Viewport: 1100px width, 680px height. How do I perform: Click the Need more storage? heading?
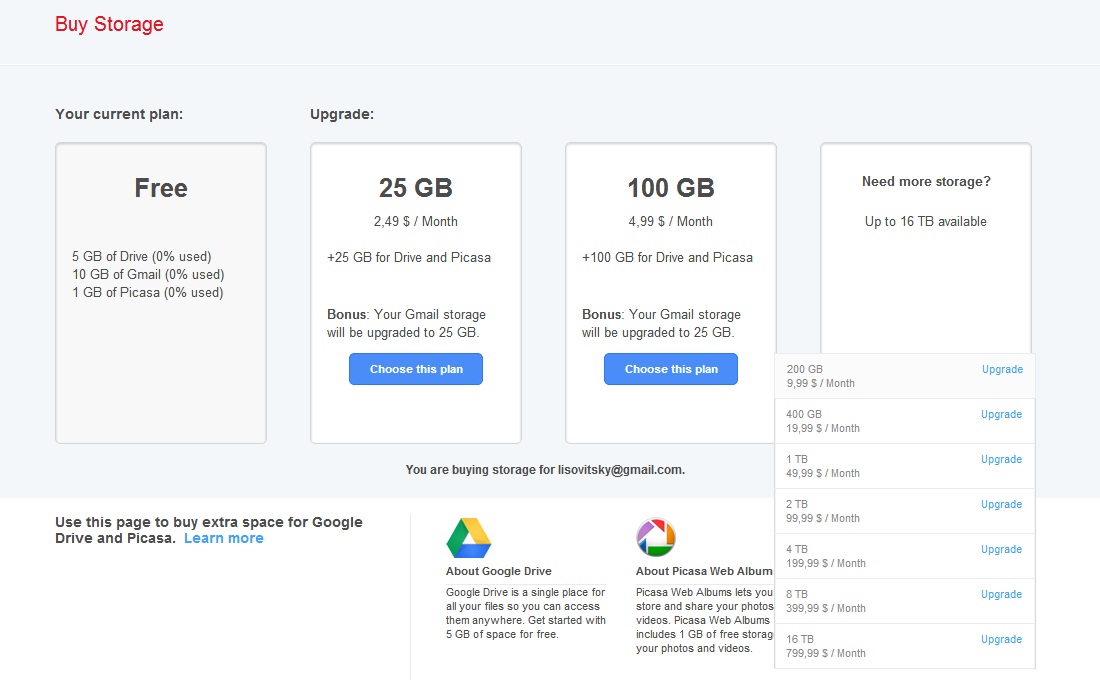(x=926, y=182)
